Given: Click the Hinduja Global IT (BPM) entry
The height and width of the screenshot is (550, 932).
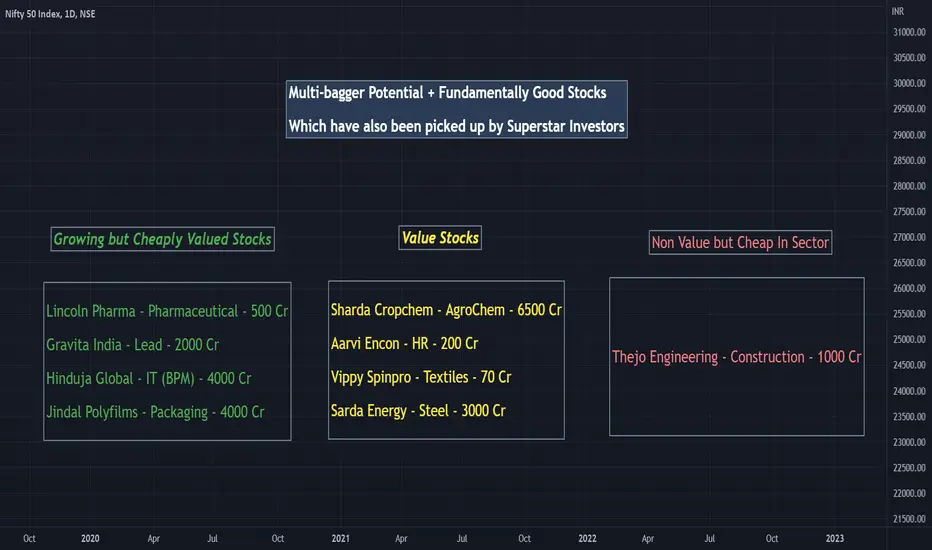Looking at the screenshot, I should coord(148,378).
